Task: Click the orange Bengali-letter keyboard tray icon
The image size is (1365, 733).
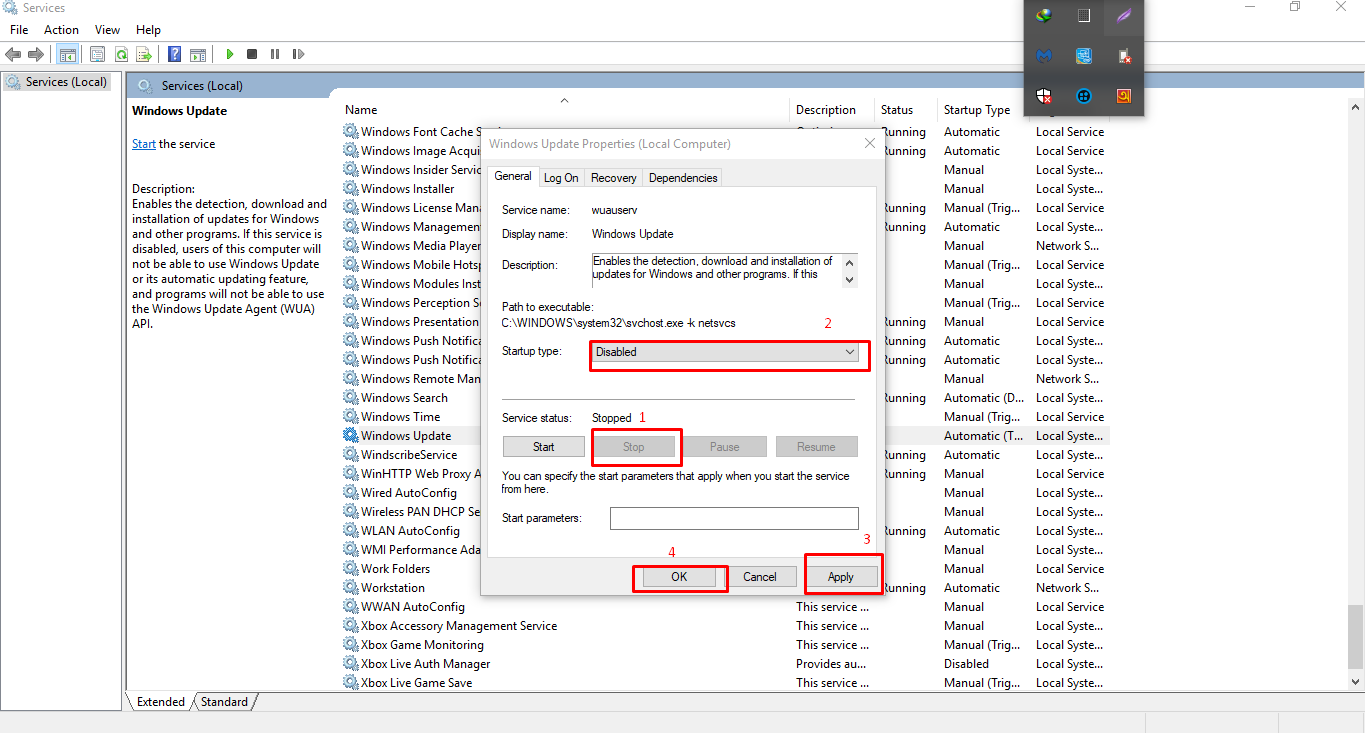Action: click(x=1124, y=96)
